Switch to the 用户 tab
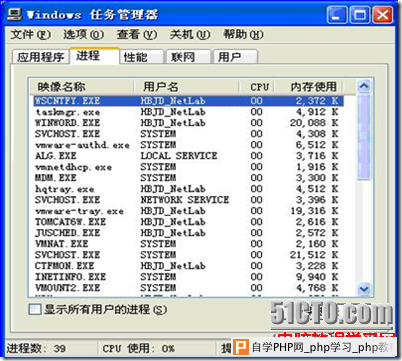The width and height of the screenshot is (402, 361). (x=235, y=57)
